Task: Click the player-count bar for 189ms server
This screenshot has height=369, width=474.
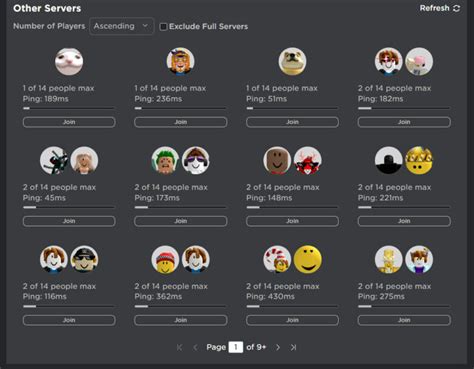Action: [69, 108]
